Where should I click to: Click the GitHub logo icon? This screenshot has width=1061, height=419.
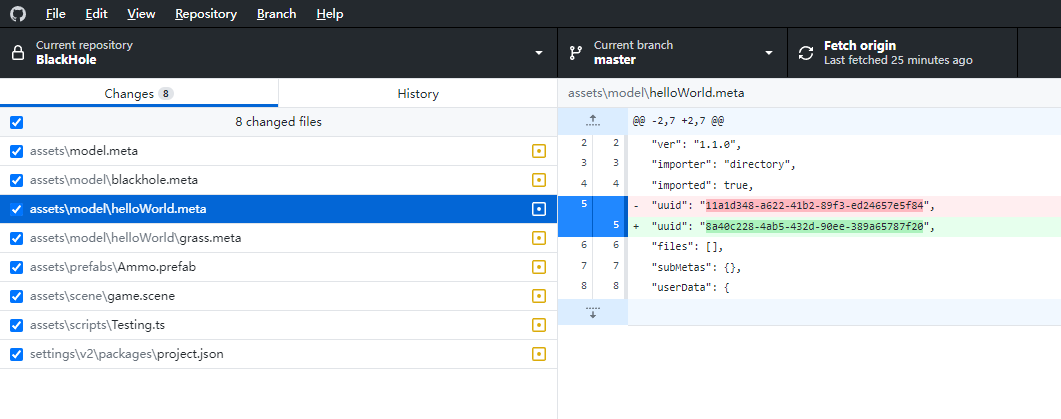tap(18, 14)
